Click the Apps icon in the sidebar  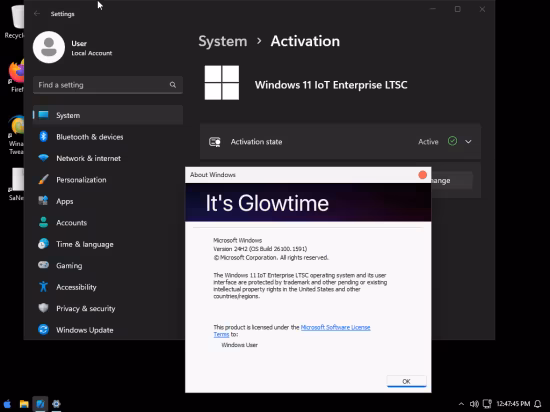click(43, 201)
